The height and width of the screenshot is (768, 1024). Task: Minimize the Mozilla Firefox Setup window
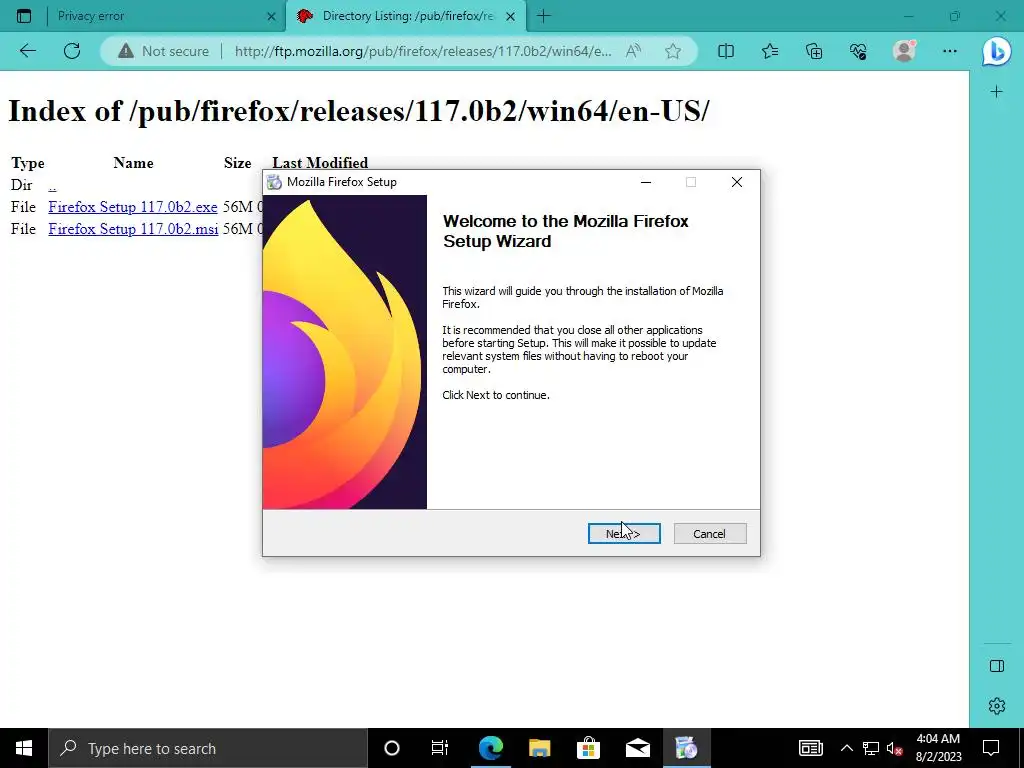point(646,182)
